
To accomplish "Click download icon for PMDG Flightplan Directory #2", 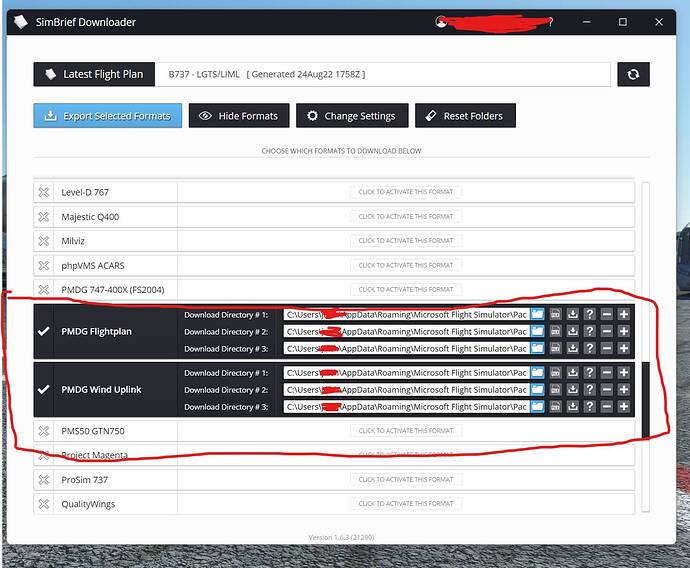I will (x=573, y=331).
